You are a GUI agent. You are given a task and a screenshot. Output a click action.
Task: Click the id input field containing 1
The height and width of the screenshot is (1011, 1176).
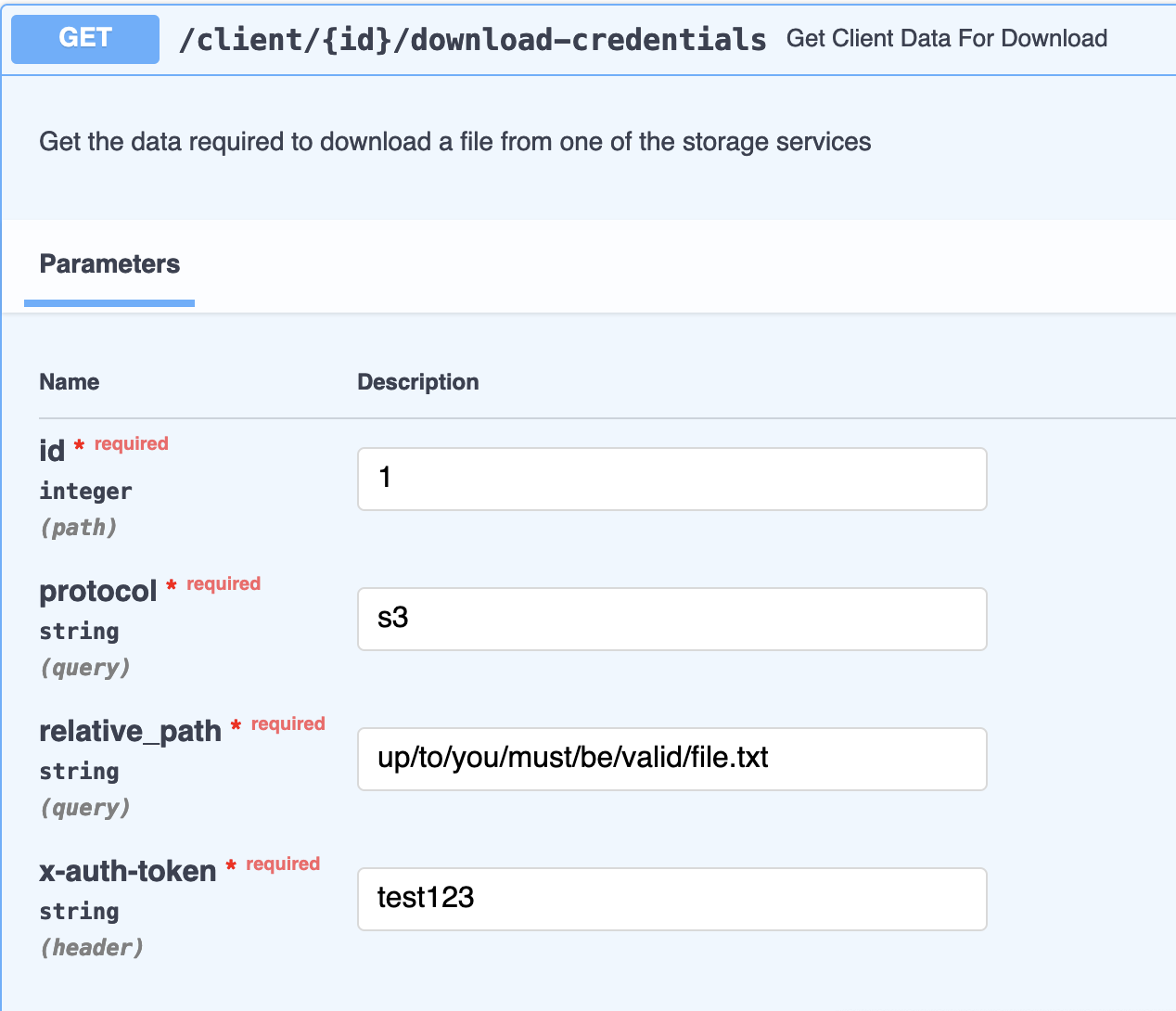(672, 479)
